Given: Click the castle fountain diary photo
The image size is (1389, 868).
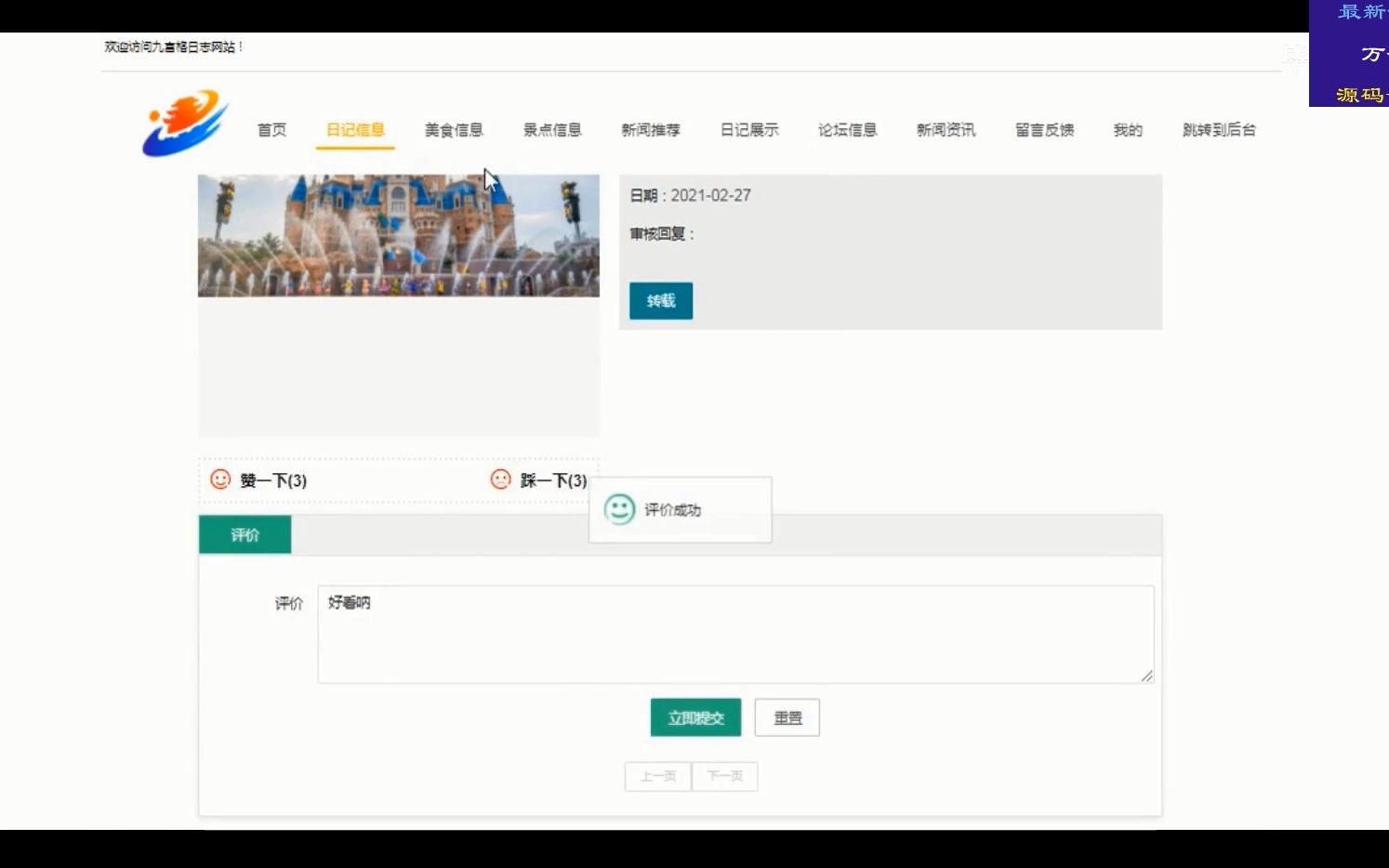Looking at the screenshot, I should point(399,236).
